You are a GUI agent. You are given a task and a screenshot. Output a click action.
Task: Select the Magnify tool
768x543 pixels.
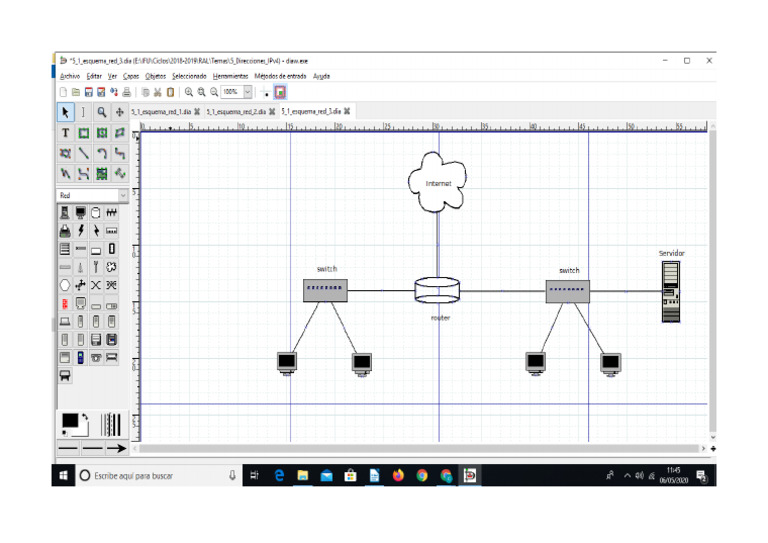point(102,112)
